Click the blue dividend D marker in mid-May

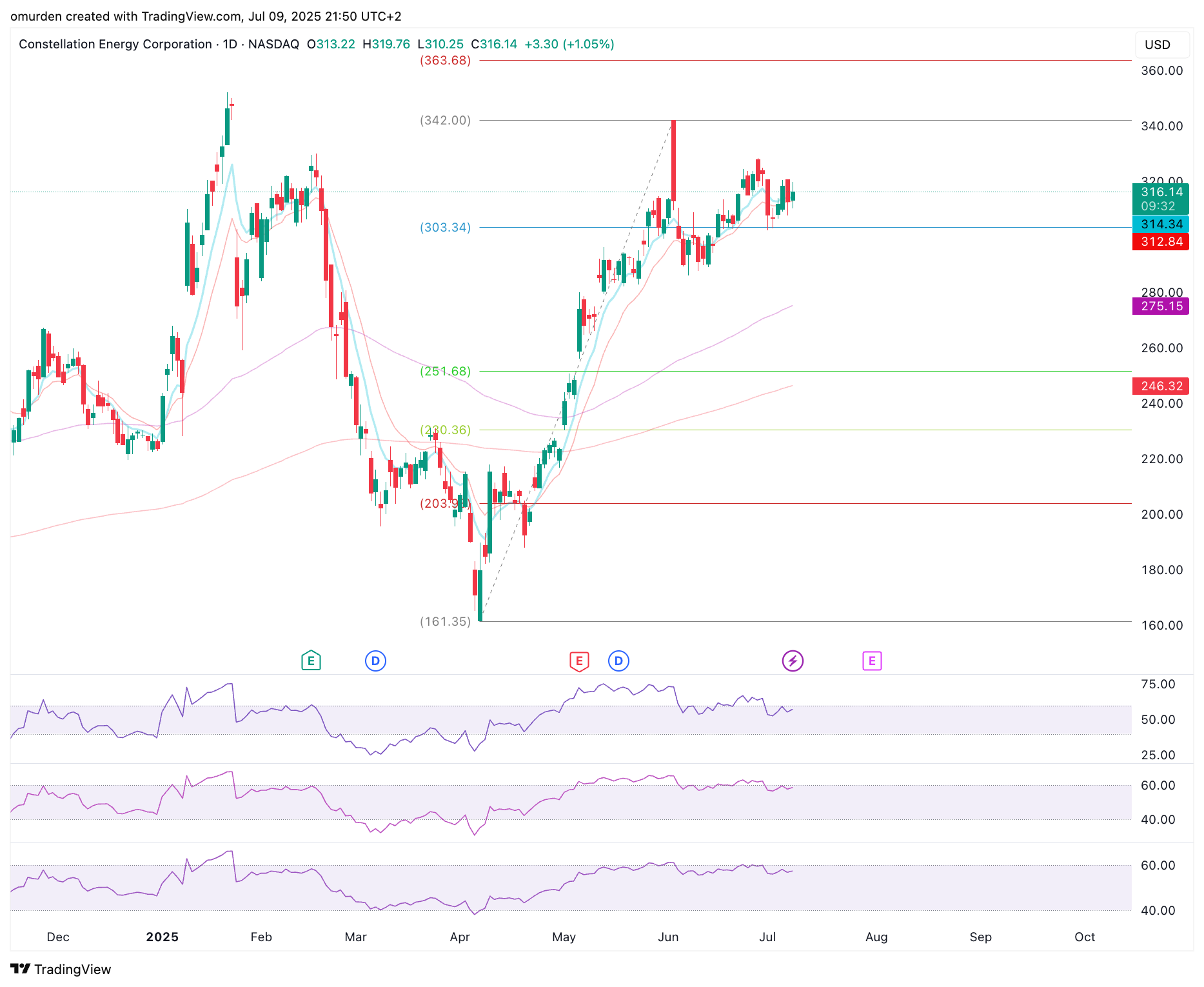[x=618, y=661]
